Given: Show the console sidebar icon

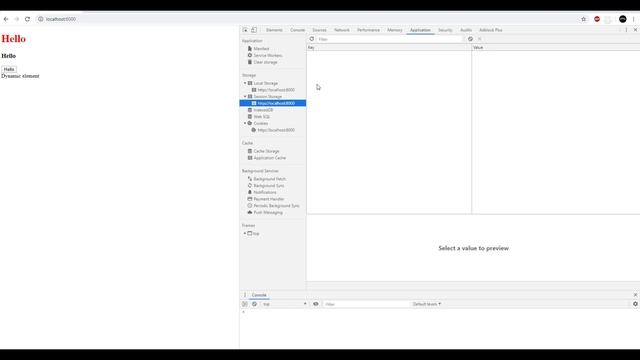Looking at the screenshot, I should pos(244,304).
